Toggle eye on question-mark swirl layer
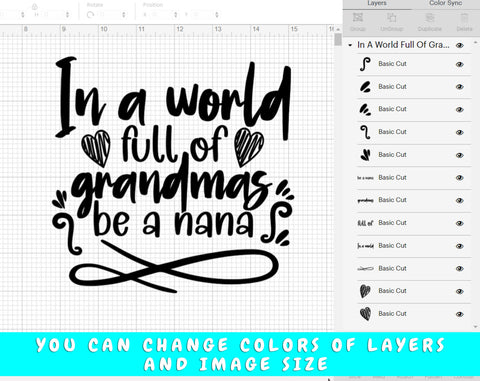Image resolution: width=480 pixels, height=381 pixels. pyautogui.click(x=460, y=132)
